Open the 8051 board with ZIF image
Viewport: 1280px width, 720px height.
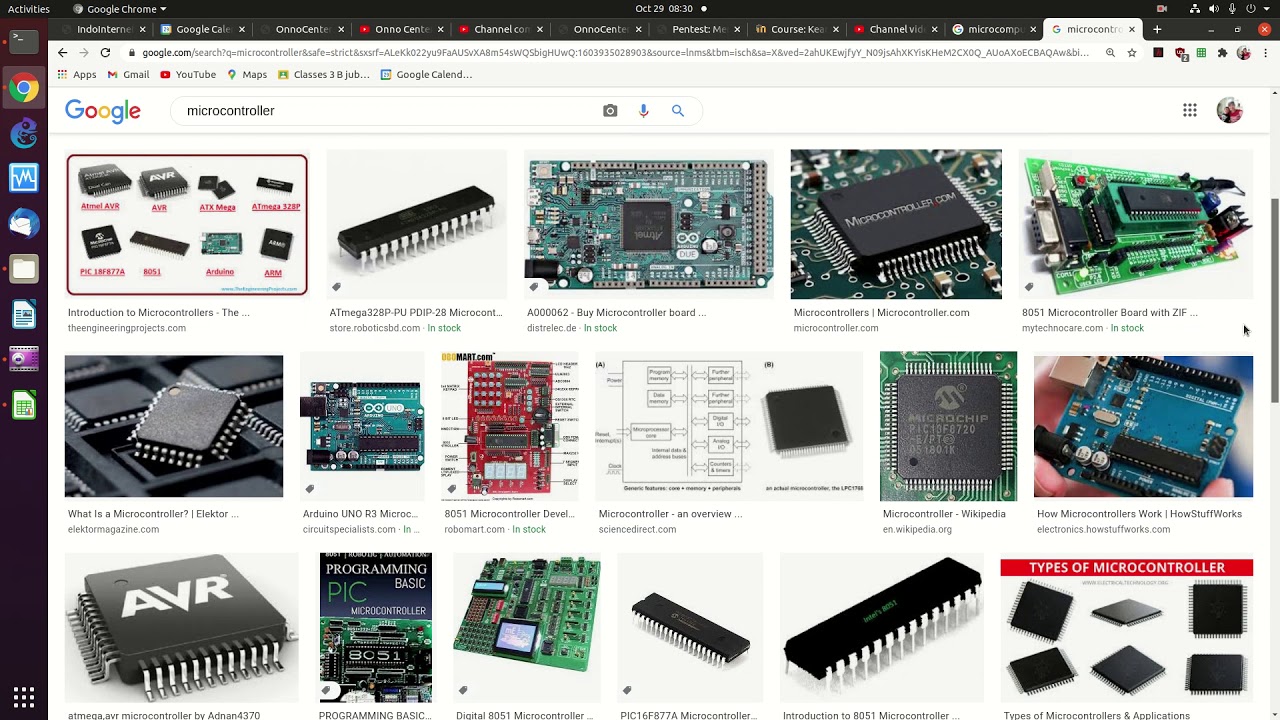point(1136,224)
